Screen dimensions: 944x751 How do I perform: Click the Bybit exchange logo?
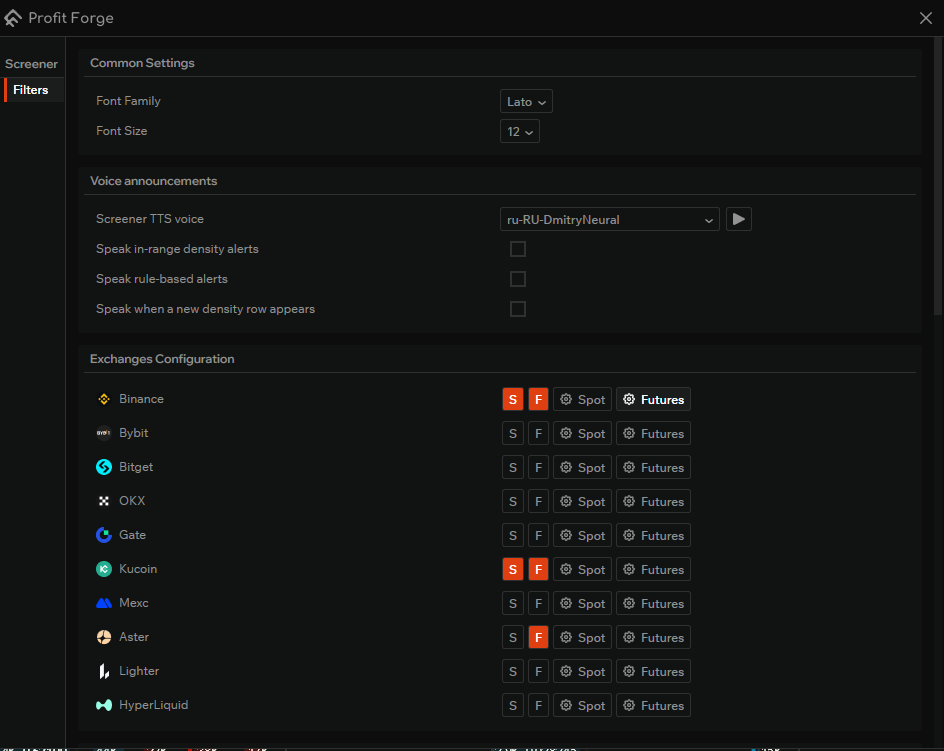(104, 433)
